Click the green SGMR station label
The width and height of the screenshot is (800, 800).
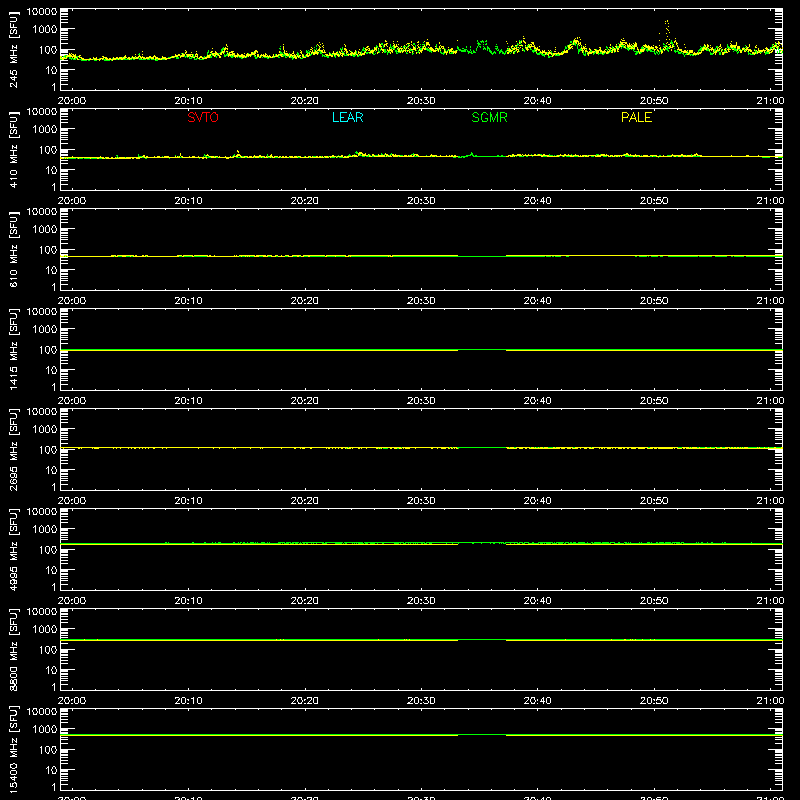(x=489, y=117)
